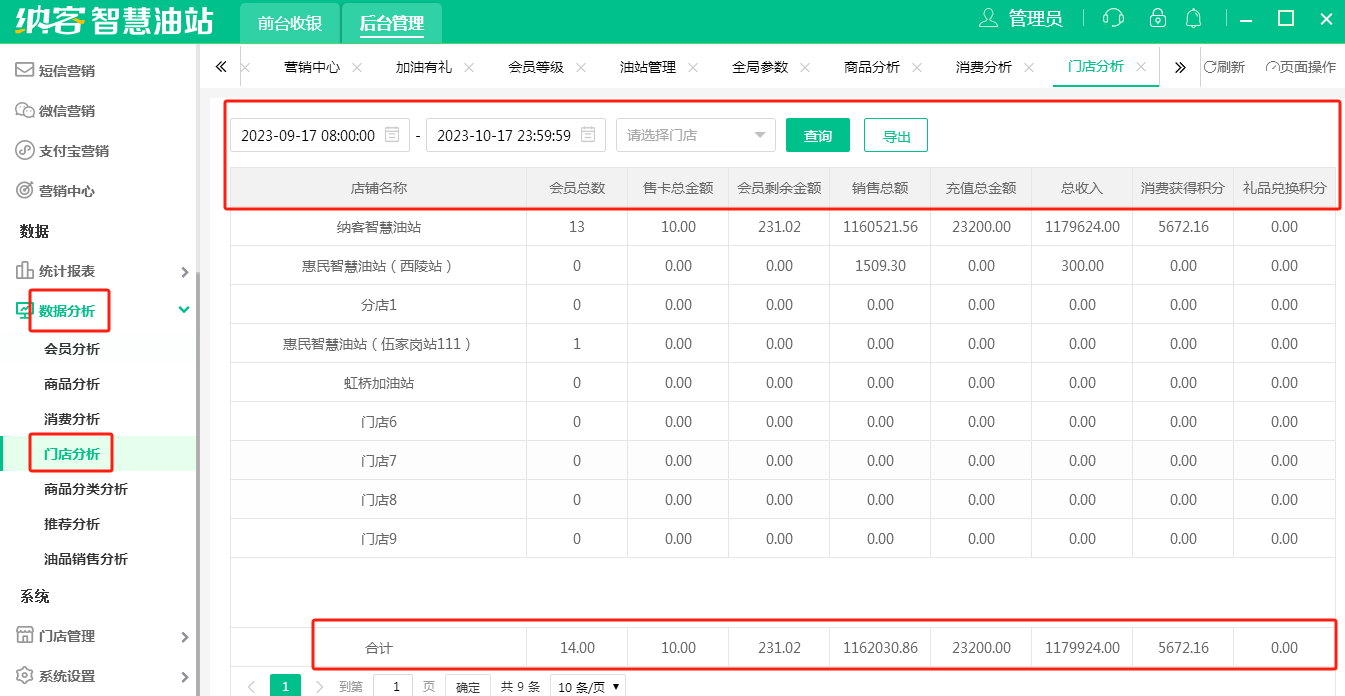Open the 请选择门店 store dropdown

pyautogui.click(x=695, y=135)
